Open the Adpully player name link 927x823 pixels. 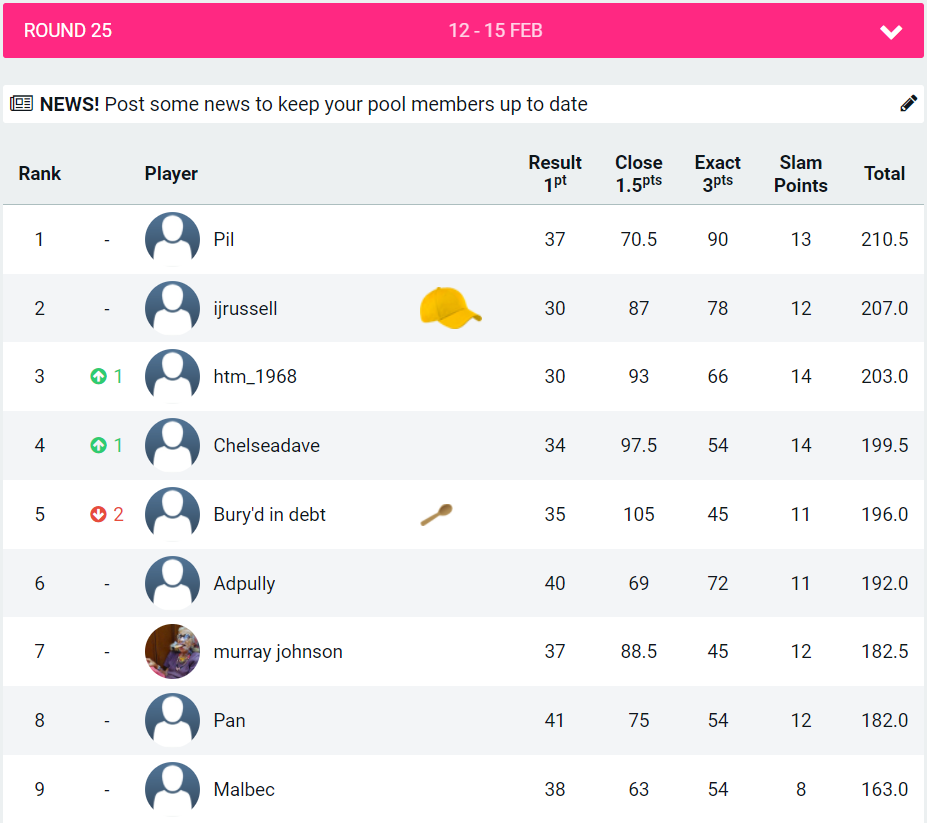244,584
